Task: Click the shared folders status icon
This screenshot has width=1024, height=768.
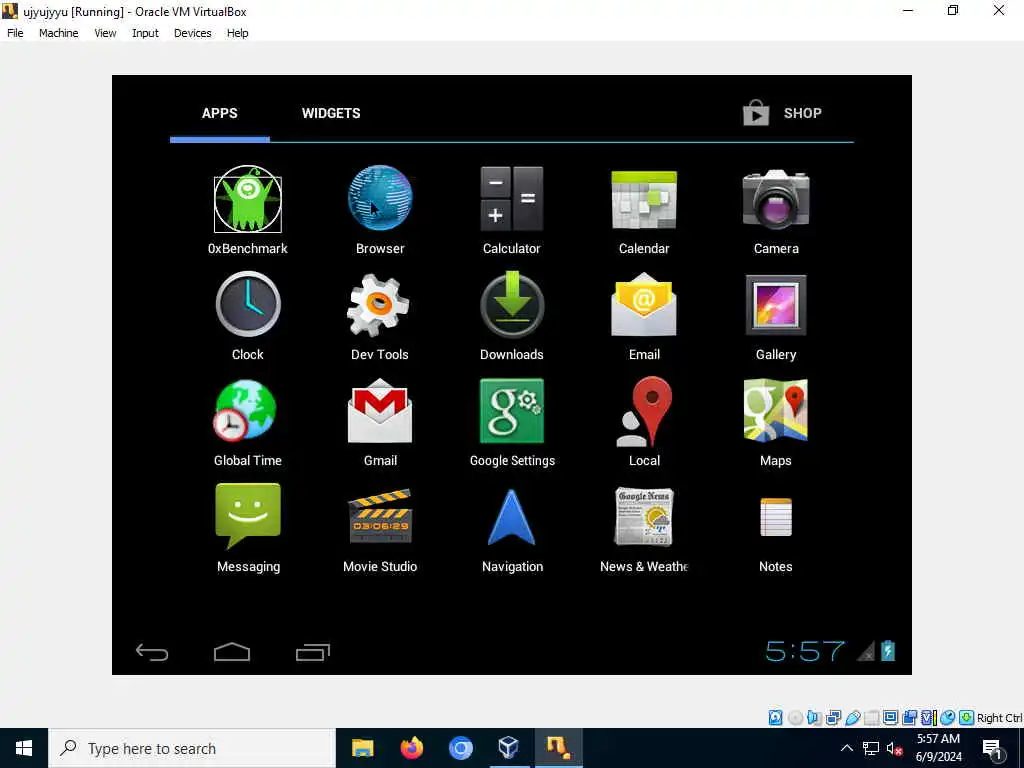Action: click(x=871, y=718)
